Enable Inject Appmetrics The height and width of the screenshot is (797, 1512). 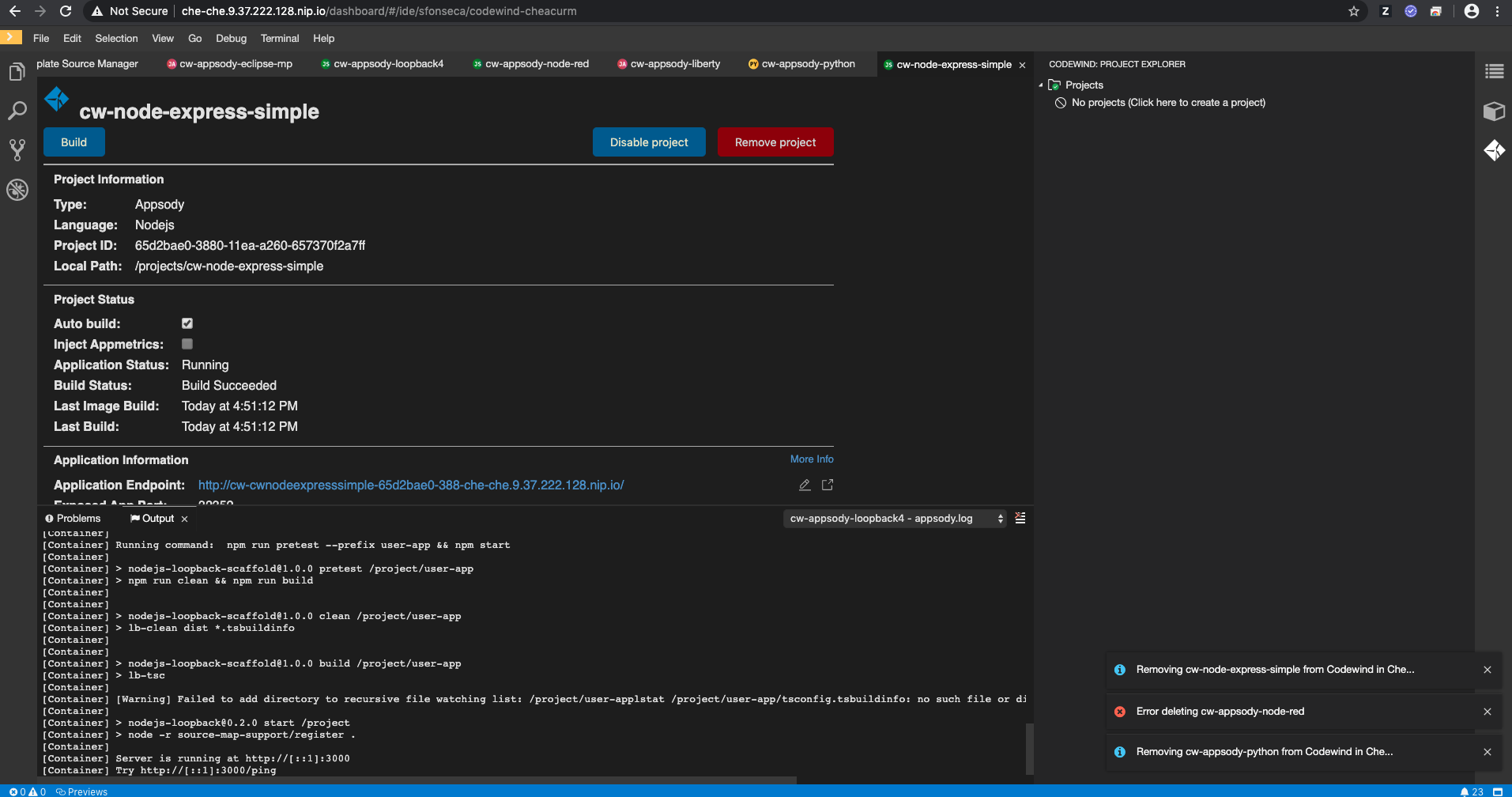coord(187,343)
